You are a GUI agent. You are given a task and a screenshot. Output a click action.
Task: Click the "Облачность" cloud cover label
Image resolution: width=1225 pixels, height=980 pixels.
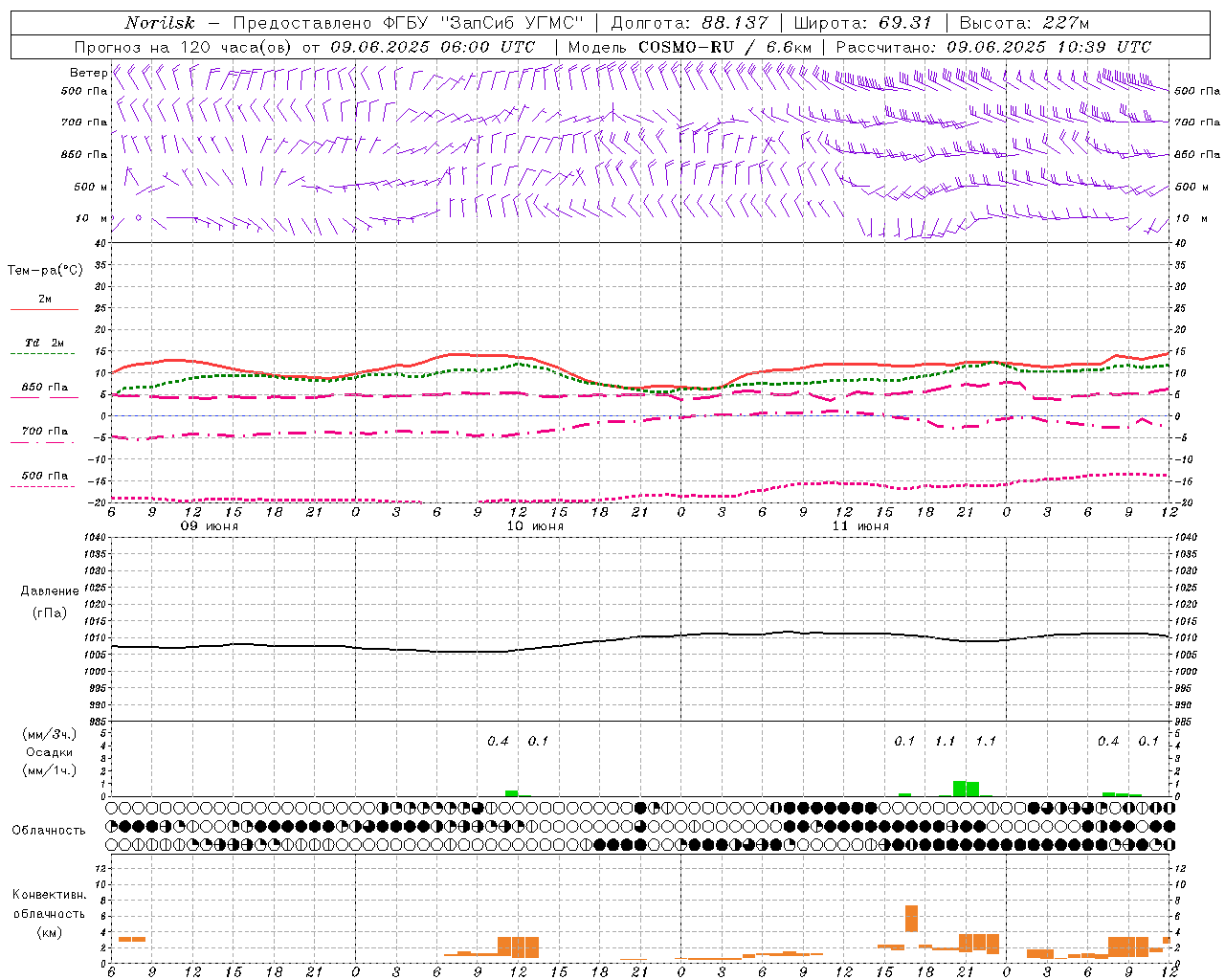(x=49, y=831)
